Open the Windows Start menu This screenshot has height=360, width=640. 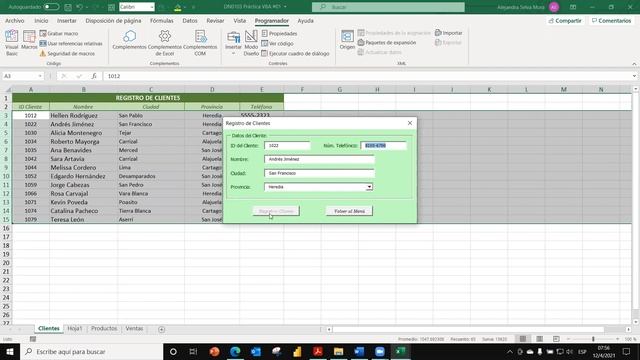[10, 351]
